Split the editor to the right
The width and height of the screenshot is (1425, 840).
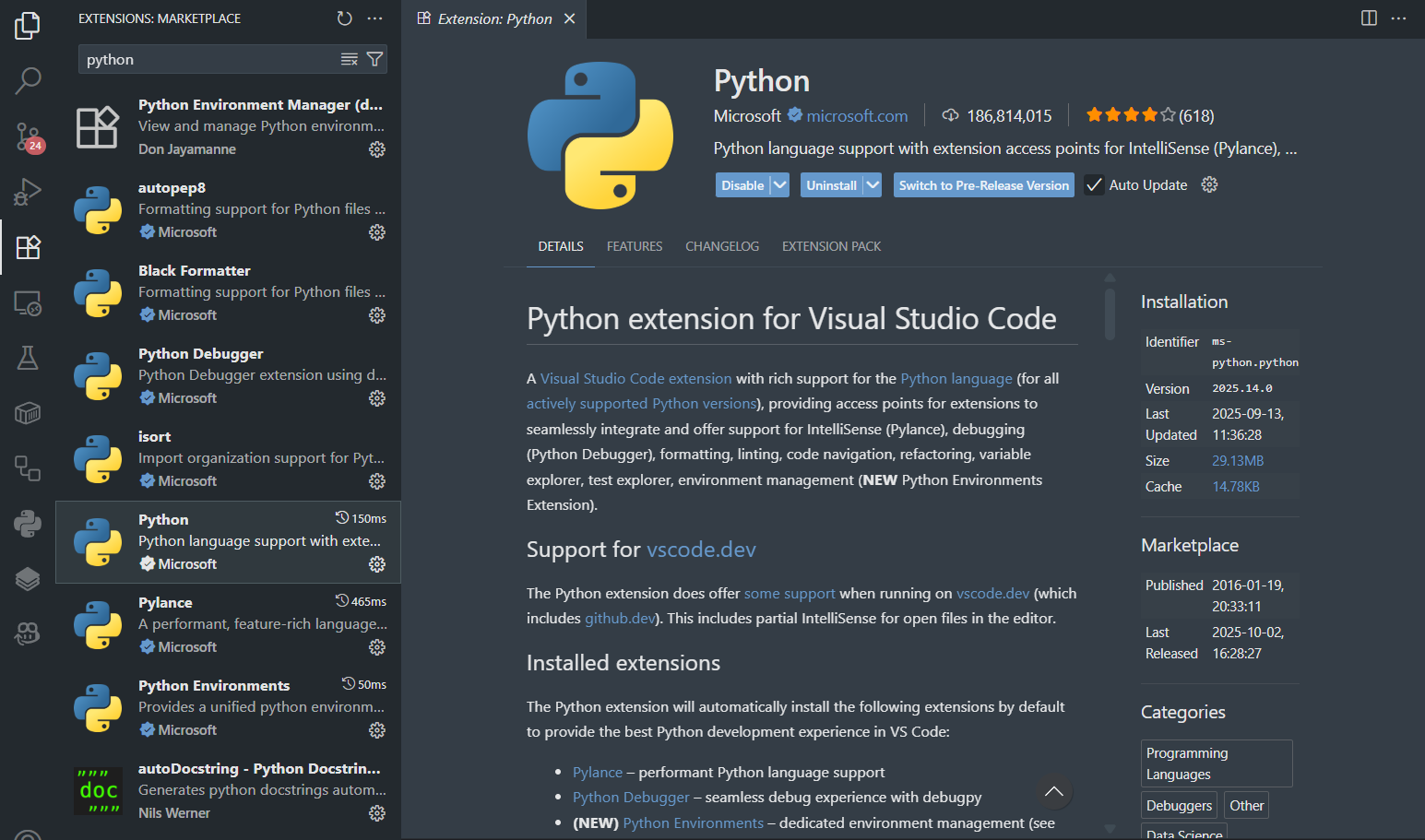1369,18
